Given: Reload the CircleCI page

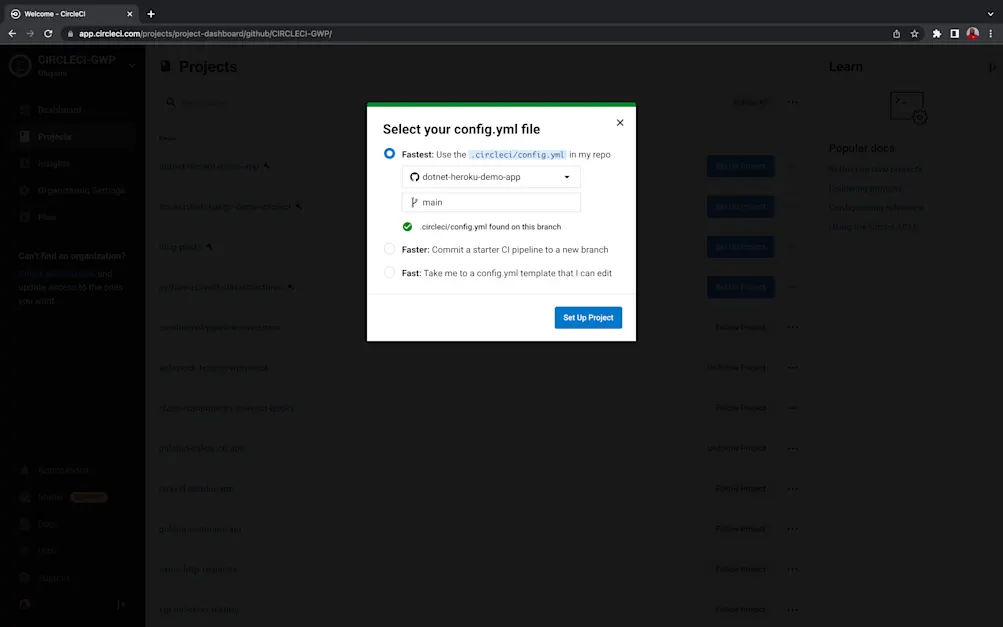Looking at the screenshot, I should 48,33.
